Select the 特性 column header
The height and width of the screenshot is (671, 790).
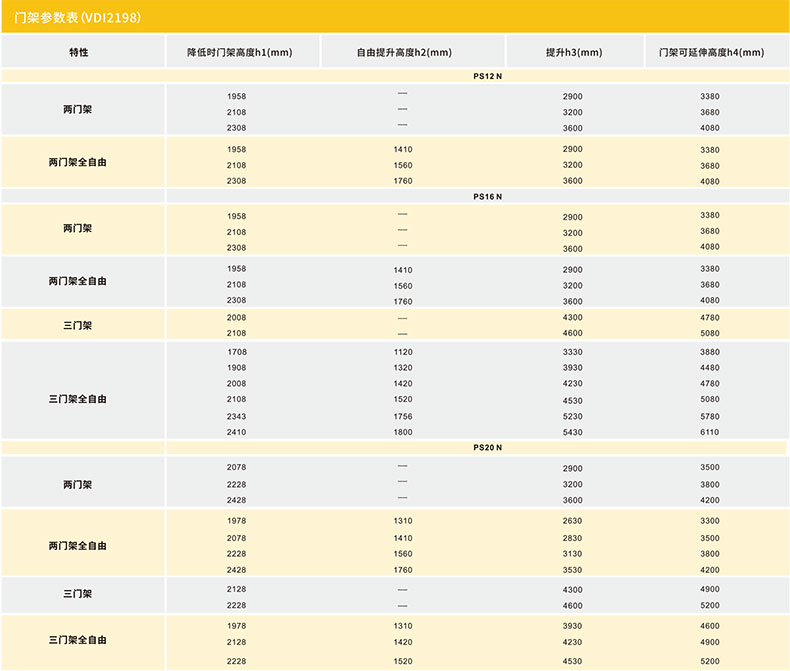[x=79, y=52]
